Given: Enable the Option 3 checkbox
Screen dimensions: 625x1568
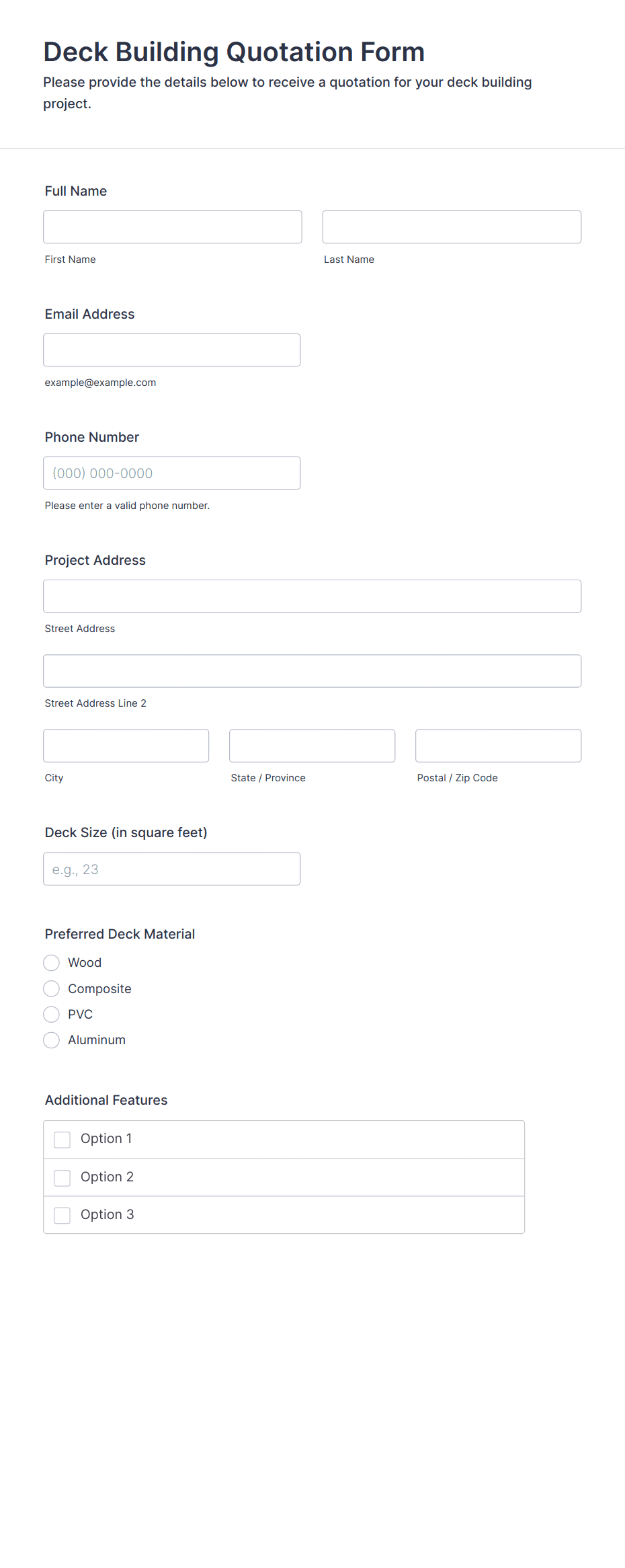Looking at the screenshot, I should pyautogui.click(x=62, y=1215).
